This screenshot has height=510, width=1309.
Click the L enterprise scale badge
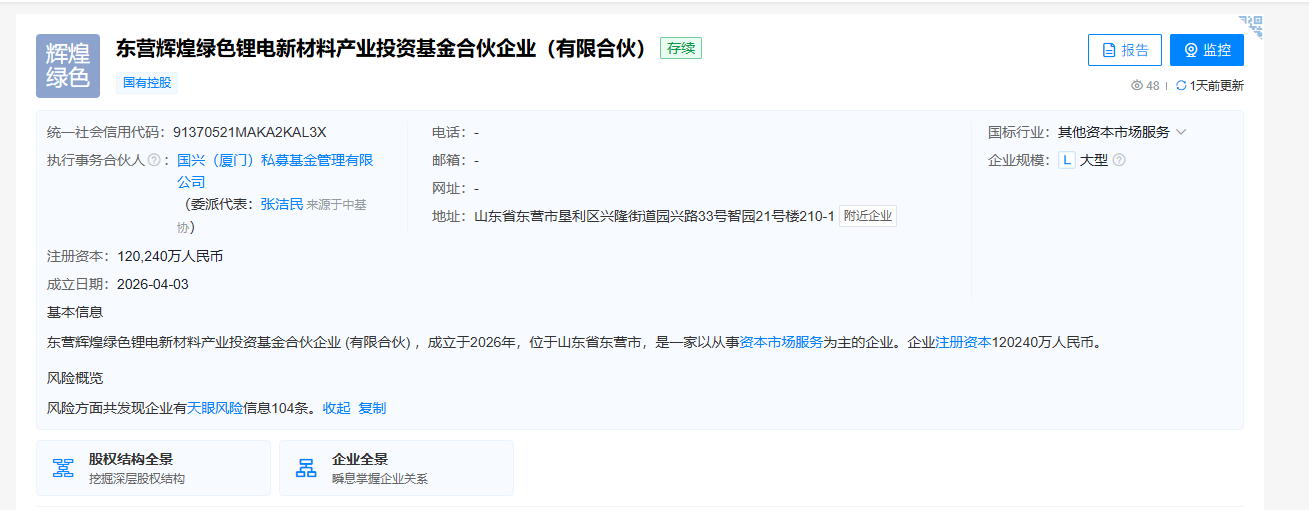[1067, 160]
